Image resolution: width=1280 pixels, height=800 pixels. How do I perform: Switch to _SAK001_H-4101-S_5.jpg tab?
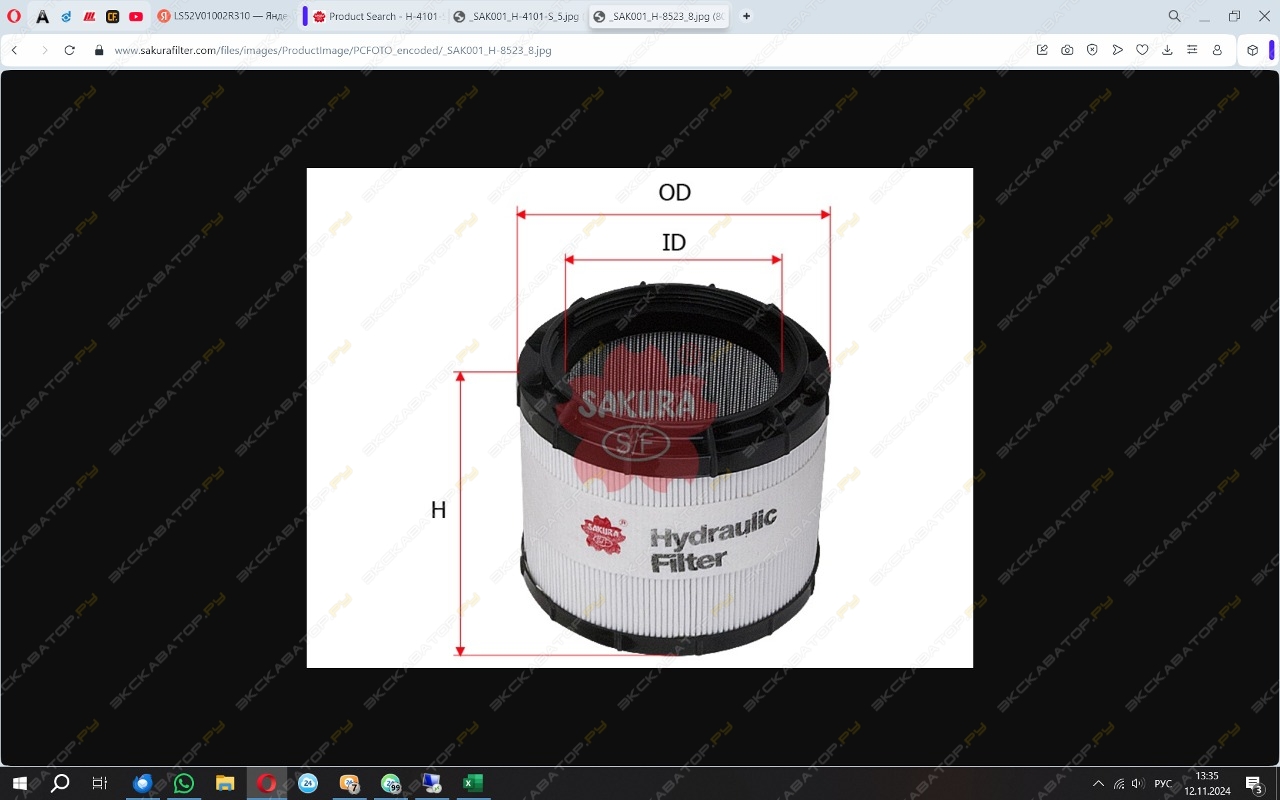click(515, 16)
